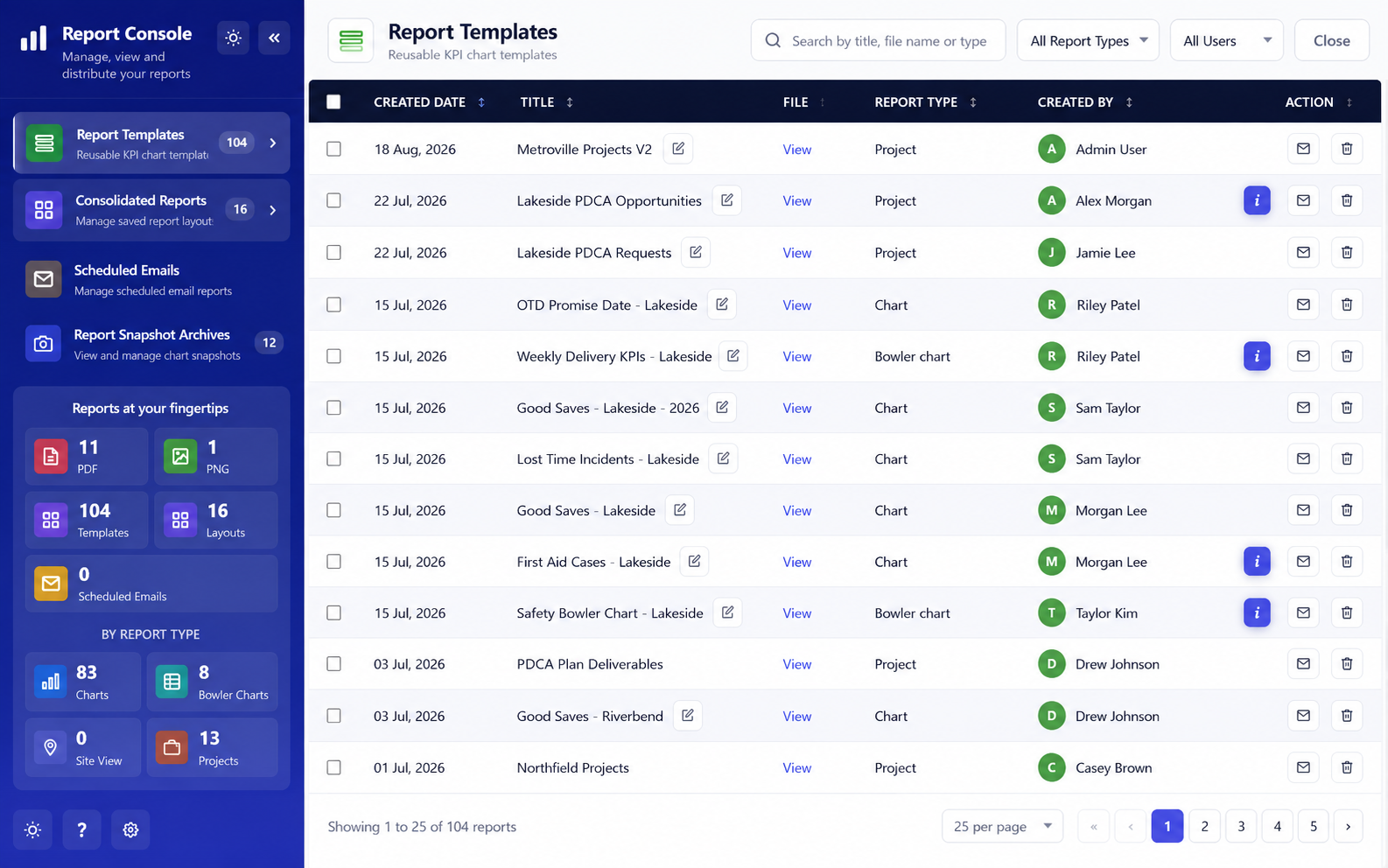Check the PDCA Plan Deliverables row

pos(333,664)
